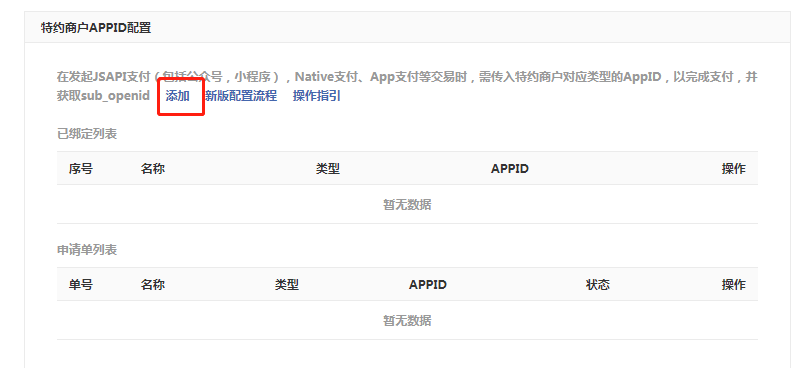The image size is (796, 368).
Task: Click 操作 header in the 已绑定列表 table
Action: coord(734,169)
